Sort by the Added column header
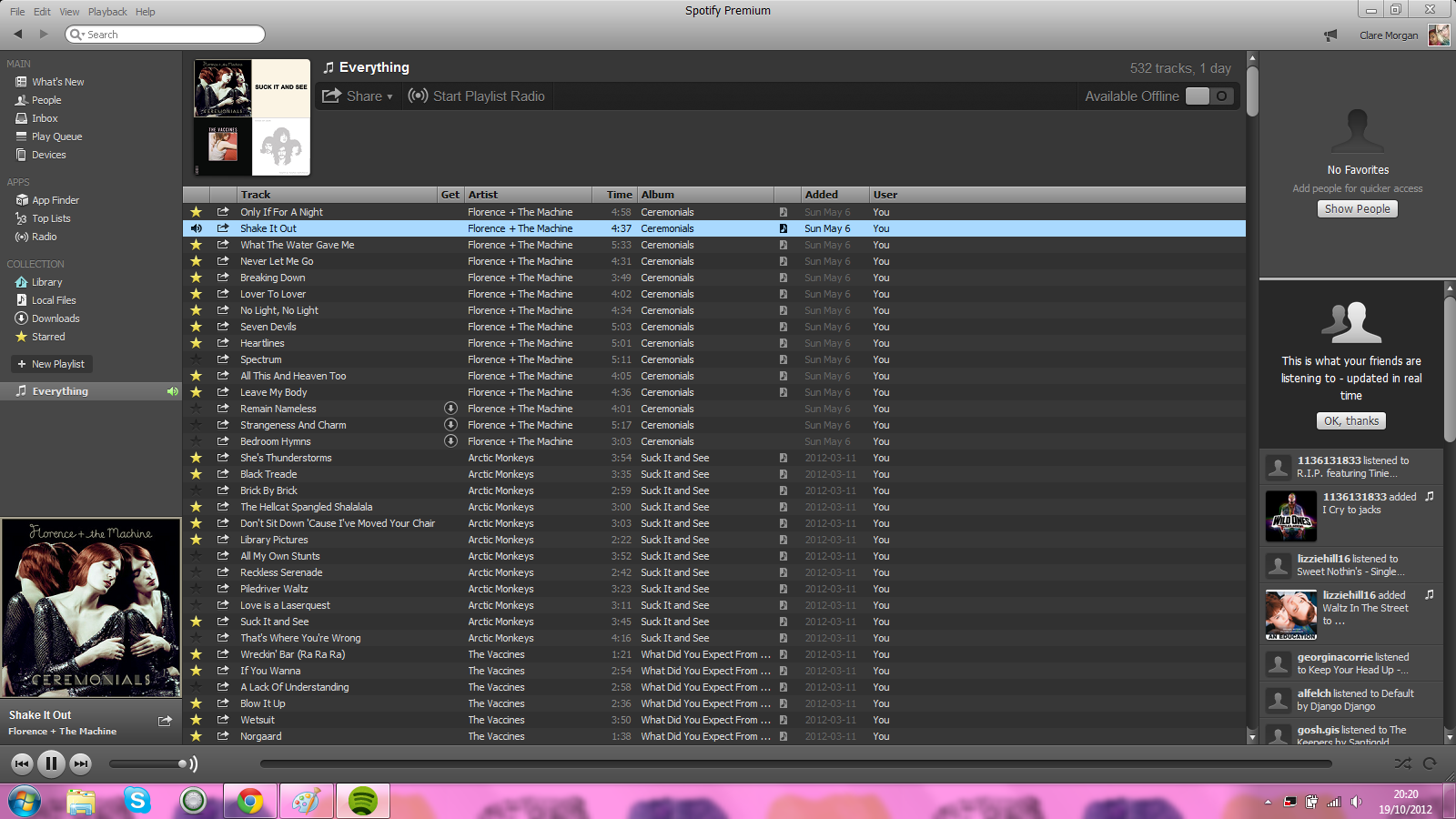Image resolution: width=1456 pixels, height=819 pixels. coord(834,195)
